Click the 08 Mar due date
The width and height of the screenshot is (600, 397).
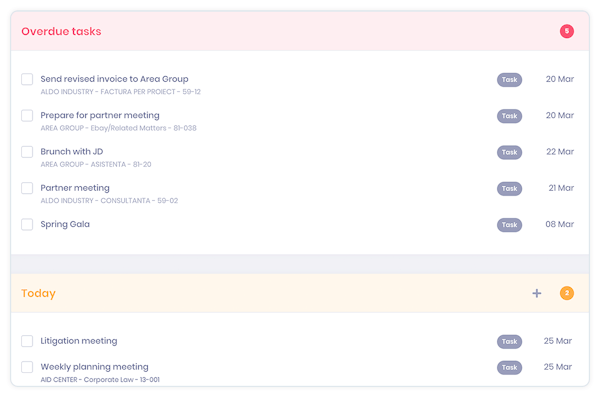tap(559, 224)
